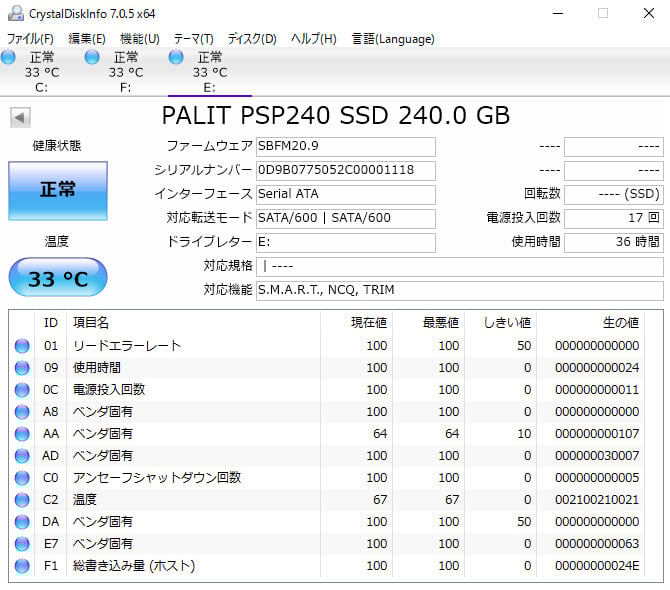Click status orb of attribute 01 リードエラーレート
This screenshot has width=670, height=590.
coord(22,346)
